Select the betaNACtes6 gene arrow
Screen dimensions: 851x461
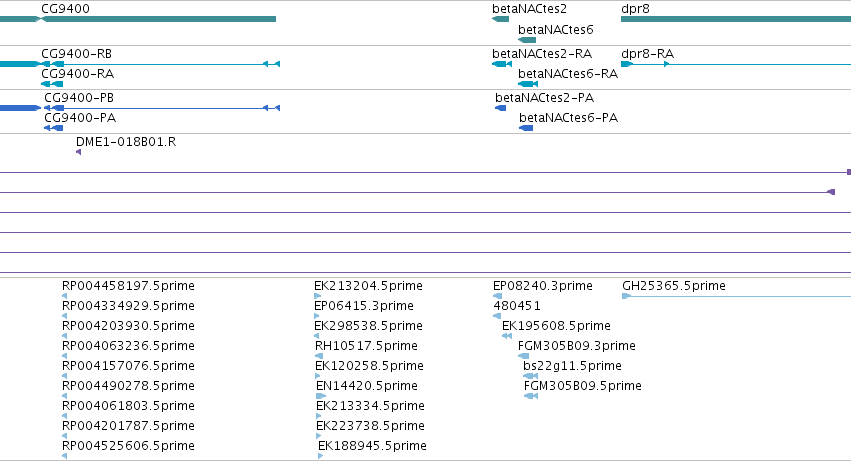click(527, 40)
